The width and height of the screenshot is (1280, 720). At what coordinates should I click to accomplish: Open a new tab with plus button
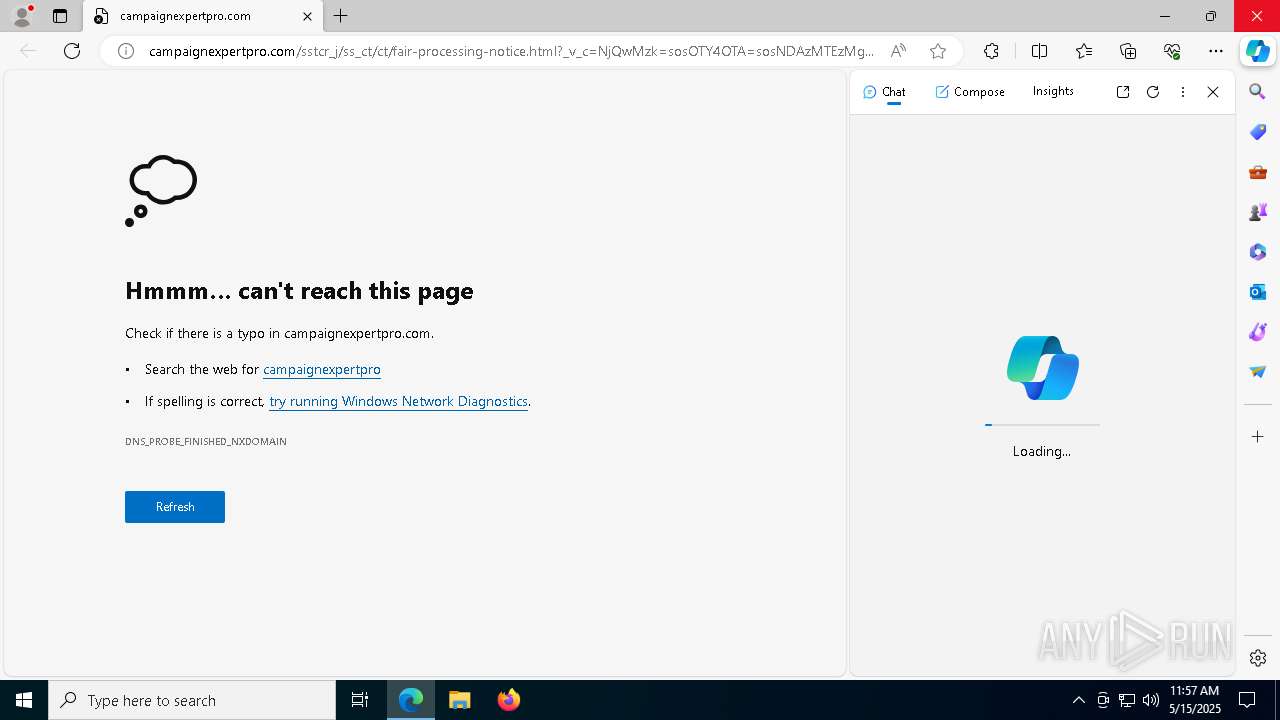341,16
